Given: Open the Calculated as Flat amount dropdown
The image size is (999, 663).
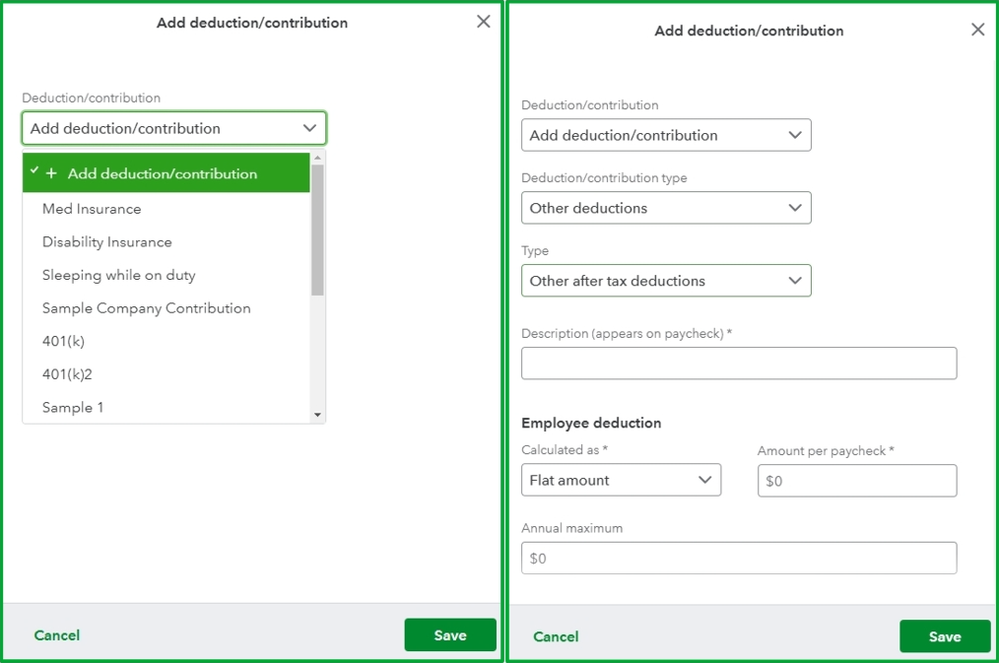Looking at the screenshot, I should click(x=621, y=480).
